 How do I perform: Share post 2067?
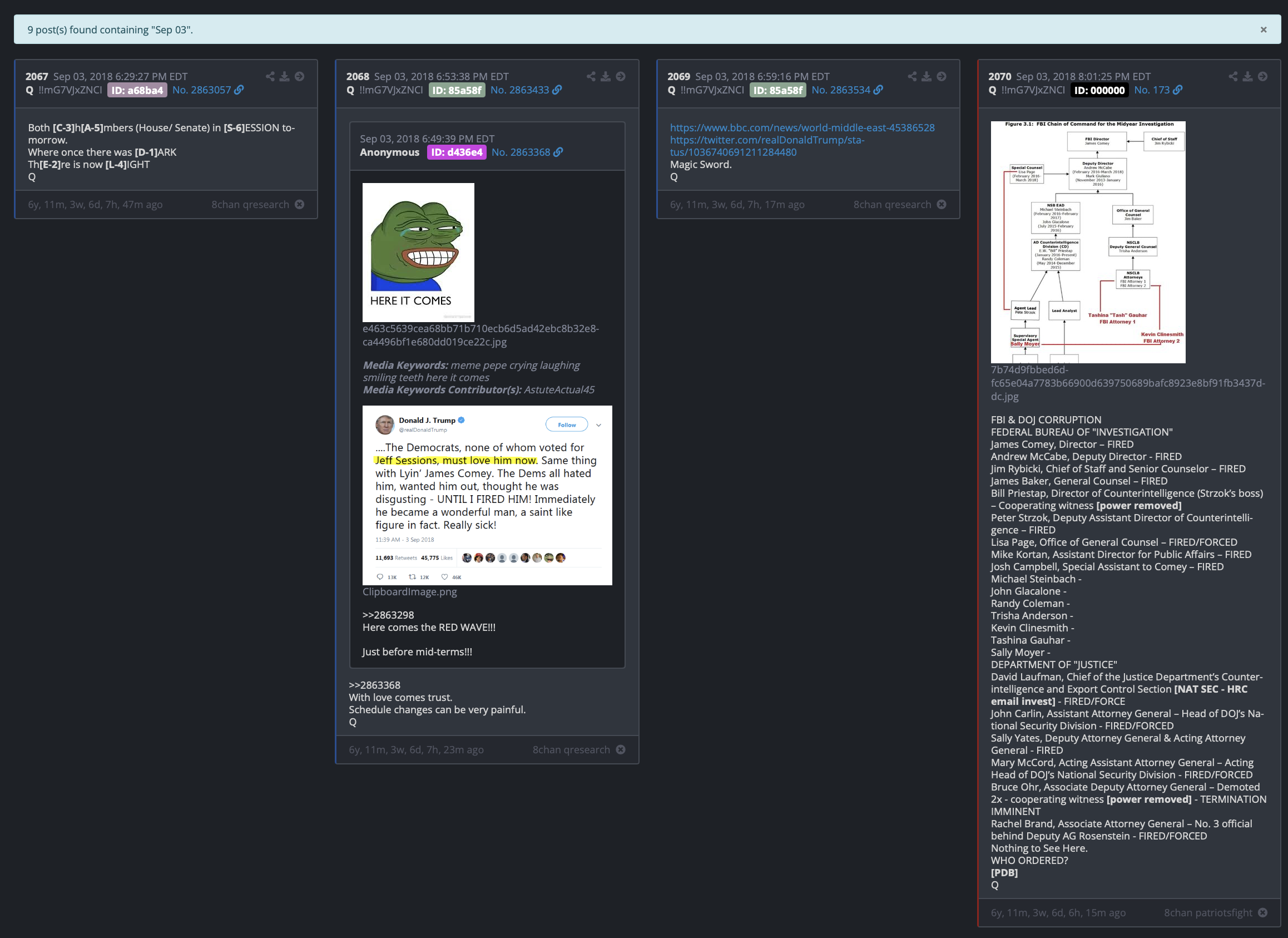point(270,76)
